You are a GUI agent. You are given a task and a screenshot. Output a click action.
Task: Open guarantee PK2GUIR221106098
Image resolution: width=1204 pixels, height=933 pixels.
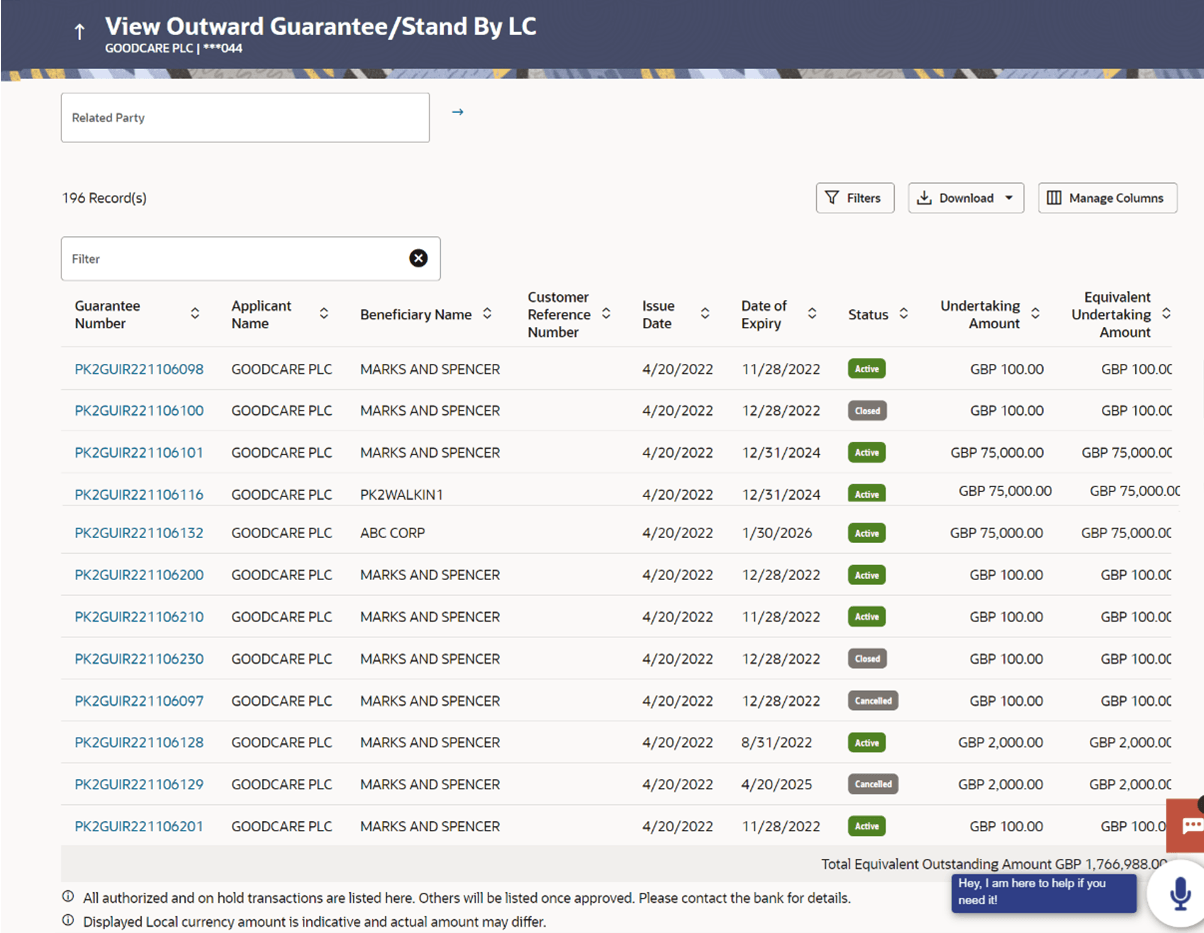pyautogui.click(x=139, y=369)
